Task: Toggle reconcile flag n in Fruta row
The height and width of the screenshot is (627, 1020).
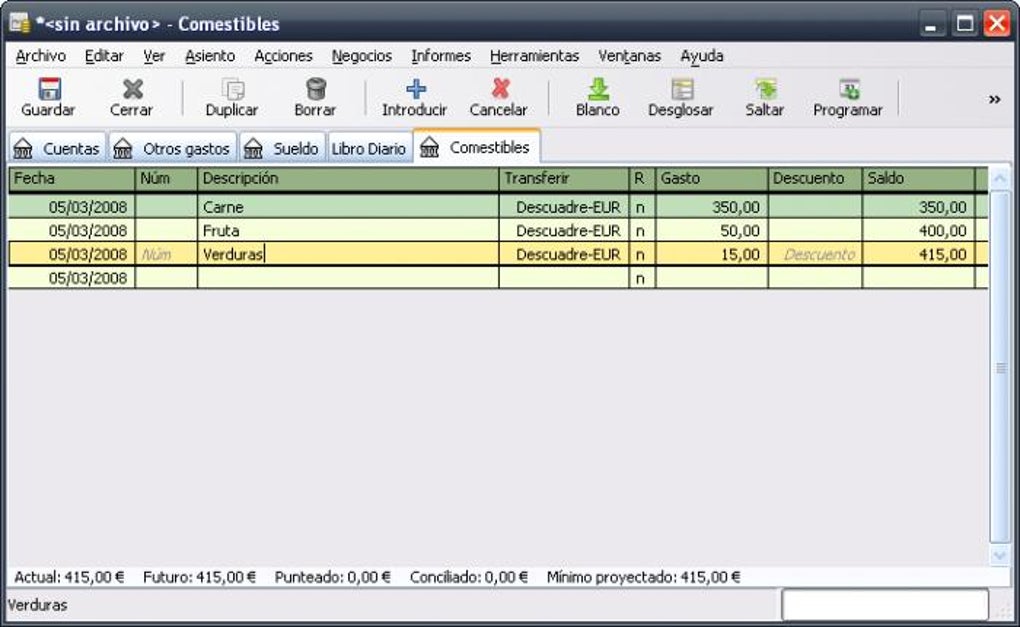Action: coord(641,230)
